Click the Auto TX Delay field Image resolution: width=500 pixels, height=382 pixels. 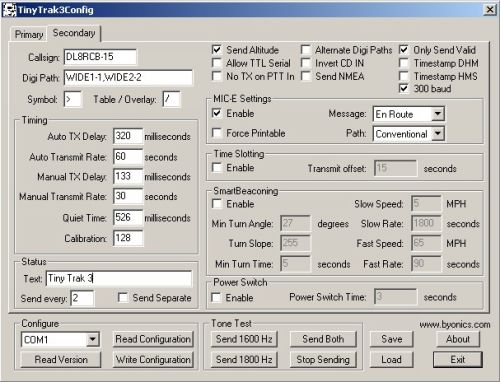click(x=128, y=136)
